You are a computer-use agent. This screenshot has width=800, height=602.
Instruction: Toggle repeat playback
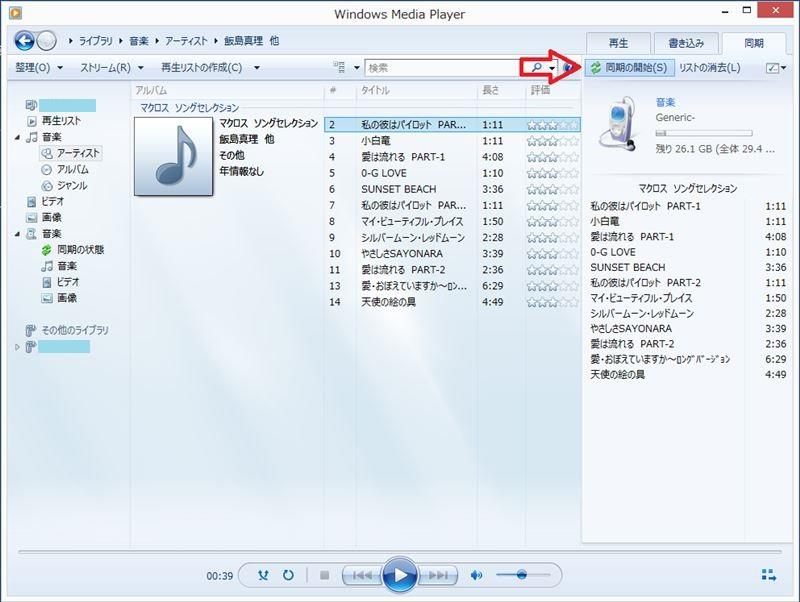[288, 575]
